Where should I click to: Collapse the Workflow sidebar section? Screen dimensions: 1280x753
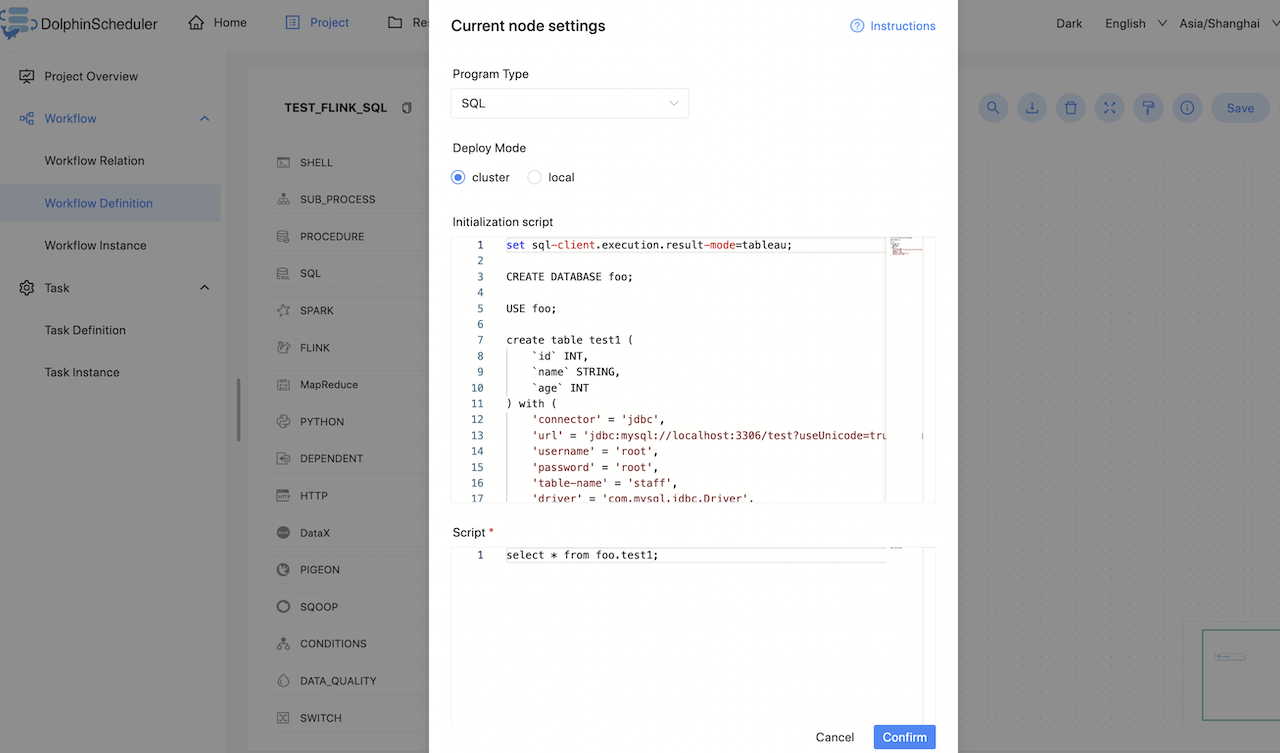[205, 118]
